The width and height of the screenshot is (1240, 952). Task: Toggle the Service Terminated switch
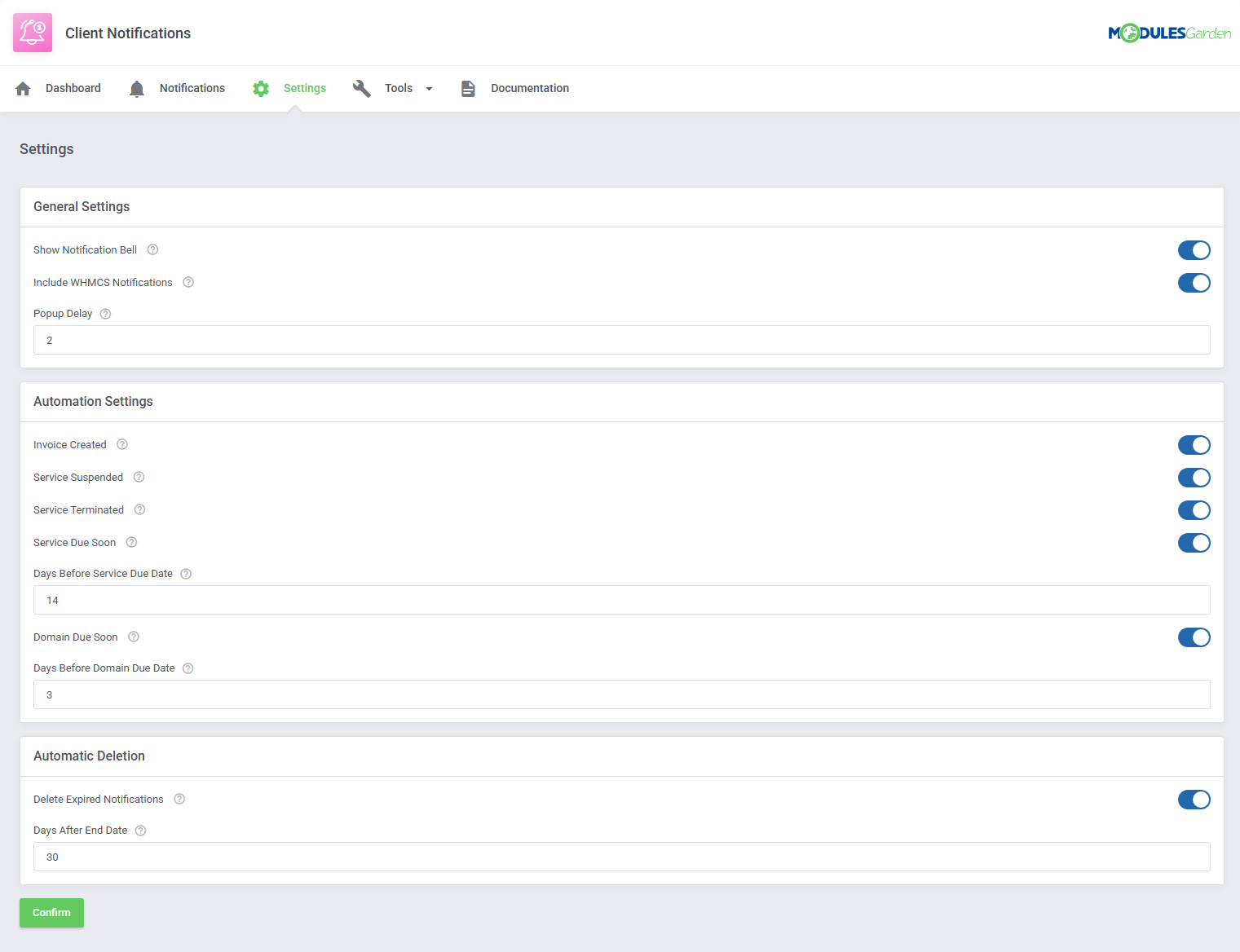1194,510
